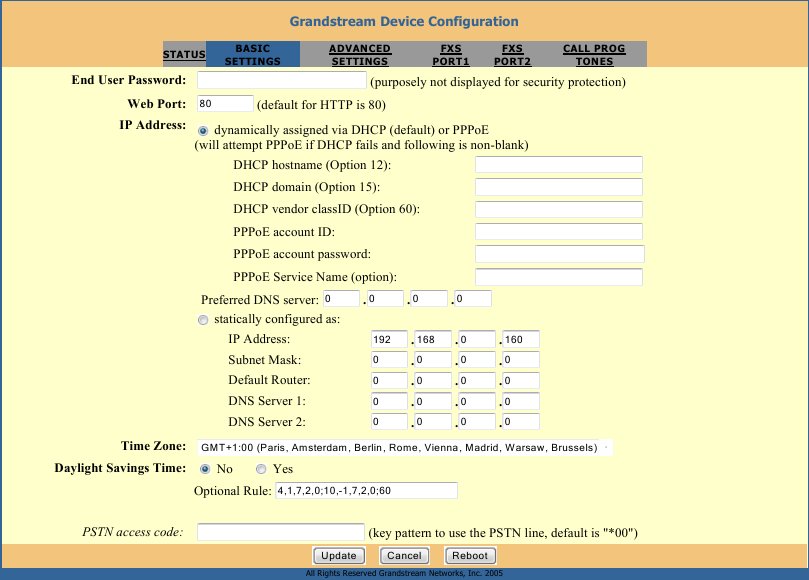Screen dimensions: 809x580
Task: Click static IP Address octet showing 168
Action: point(433,339)
